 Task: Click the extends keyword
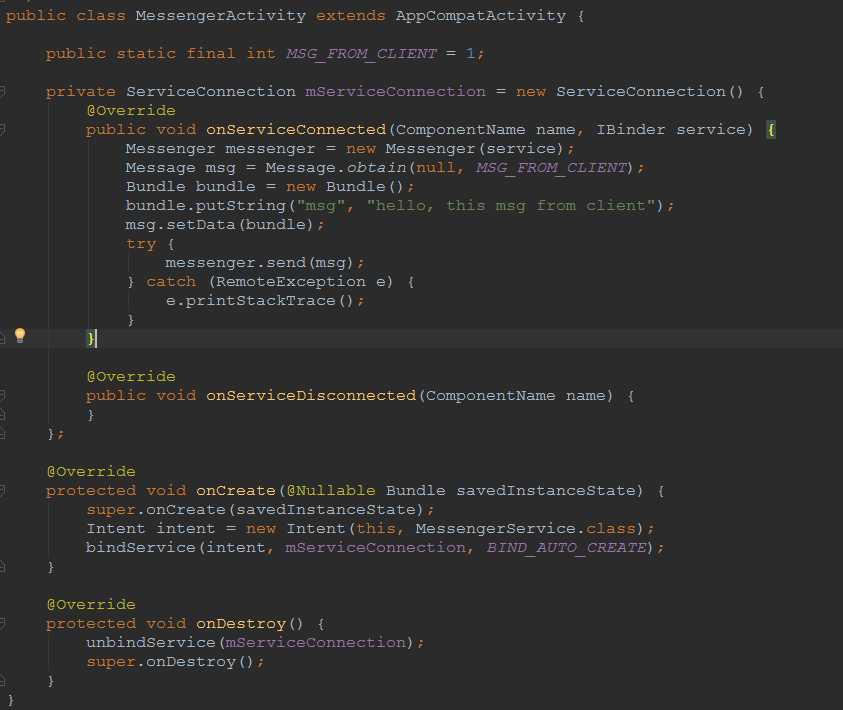tap(351, 16)
